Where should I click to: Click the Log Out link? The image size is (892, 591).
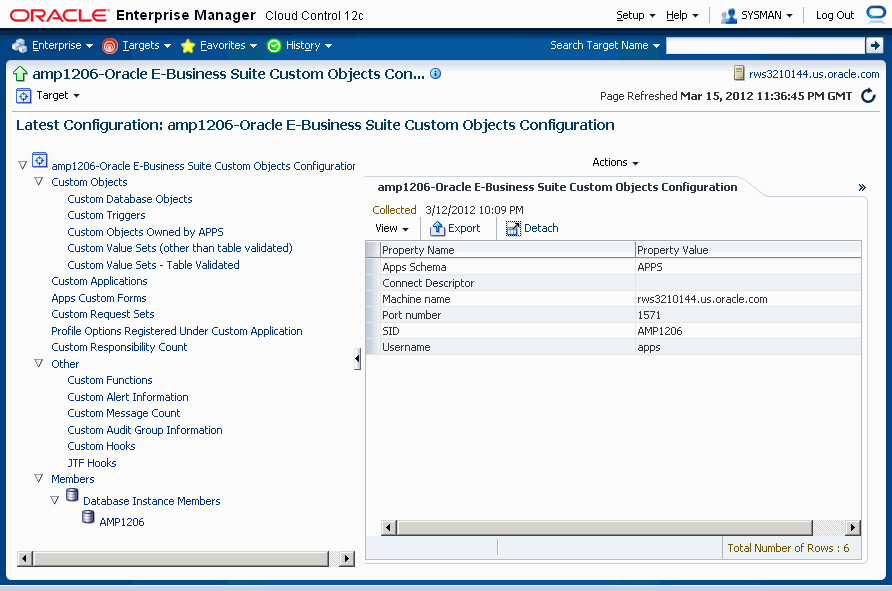[x=835, y=15]
